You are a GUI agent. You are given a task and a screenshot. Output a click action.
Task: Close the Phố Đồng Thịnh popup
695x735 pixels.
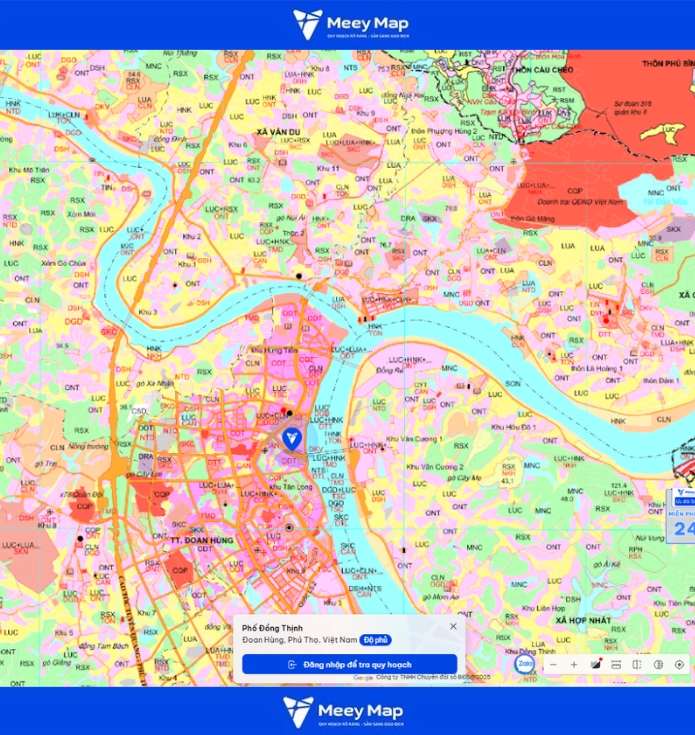pos(453,626)
